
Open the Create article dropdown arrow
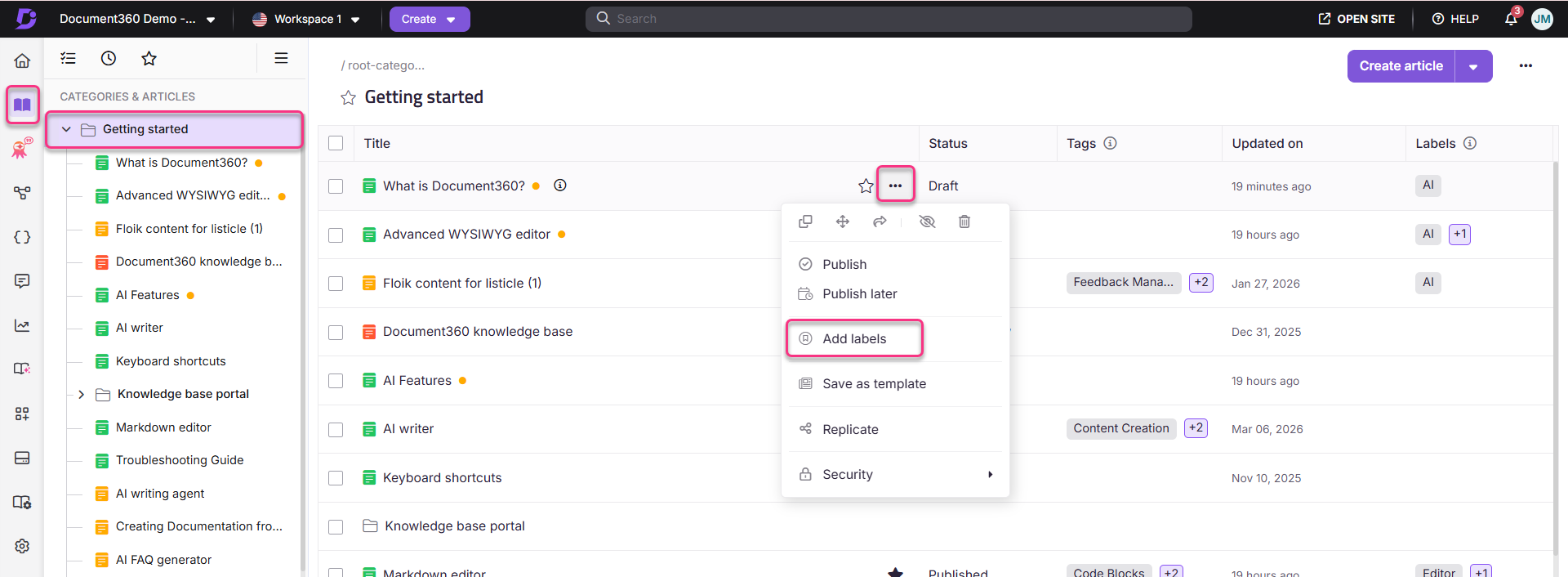(x=1473, y=66)
